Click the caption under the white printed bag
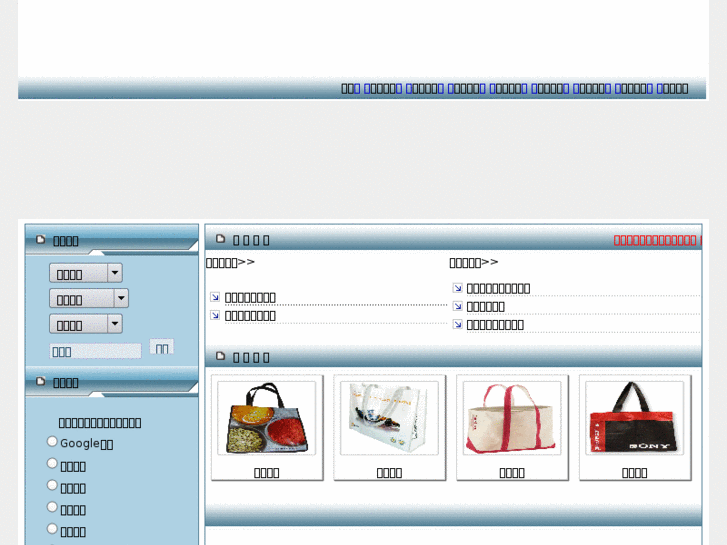 pyautogui.click(x=389, y=473)
